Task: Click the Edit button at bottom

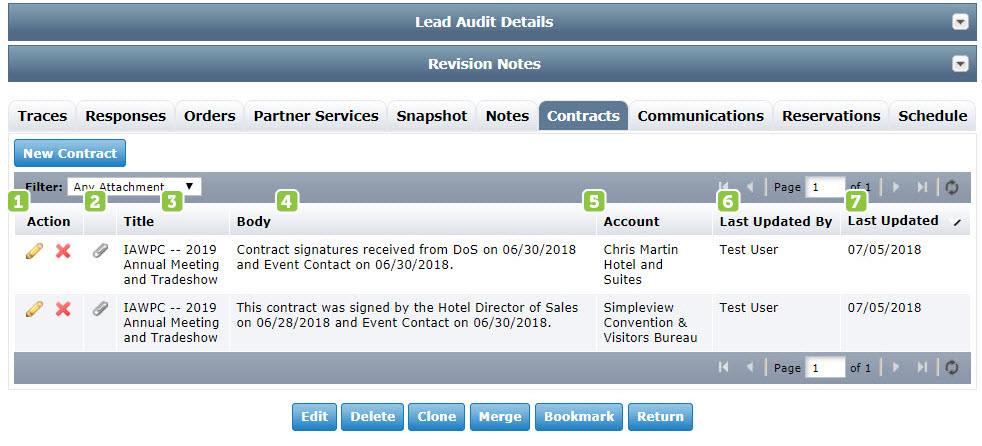Action: coord(314,417)
